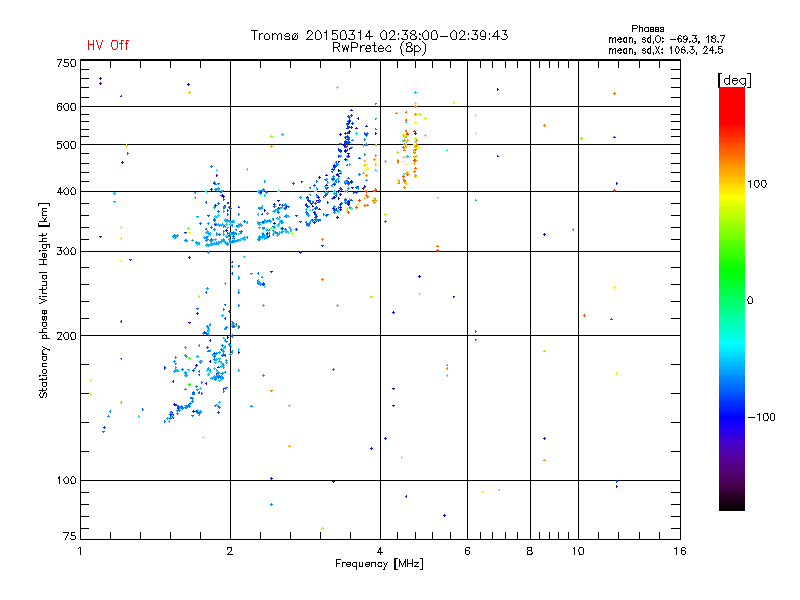Click the plot title 'Tromsø 20150314 02:38:00-02:39:43'
The height and width of the screenshot is (600, 800).
379,35
